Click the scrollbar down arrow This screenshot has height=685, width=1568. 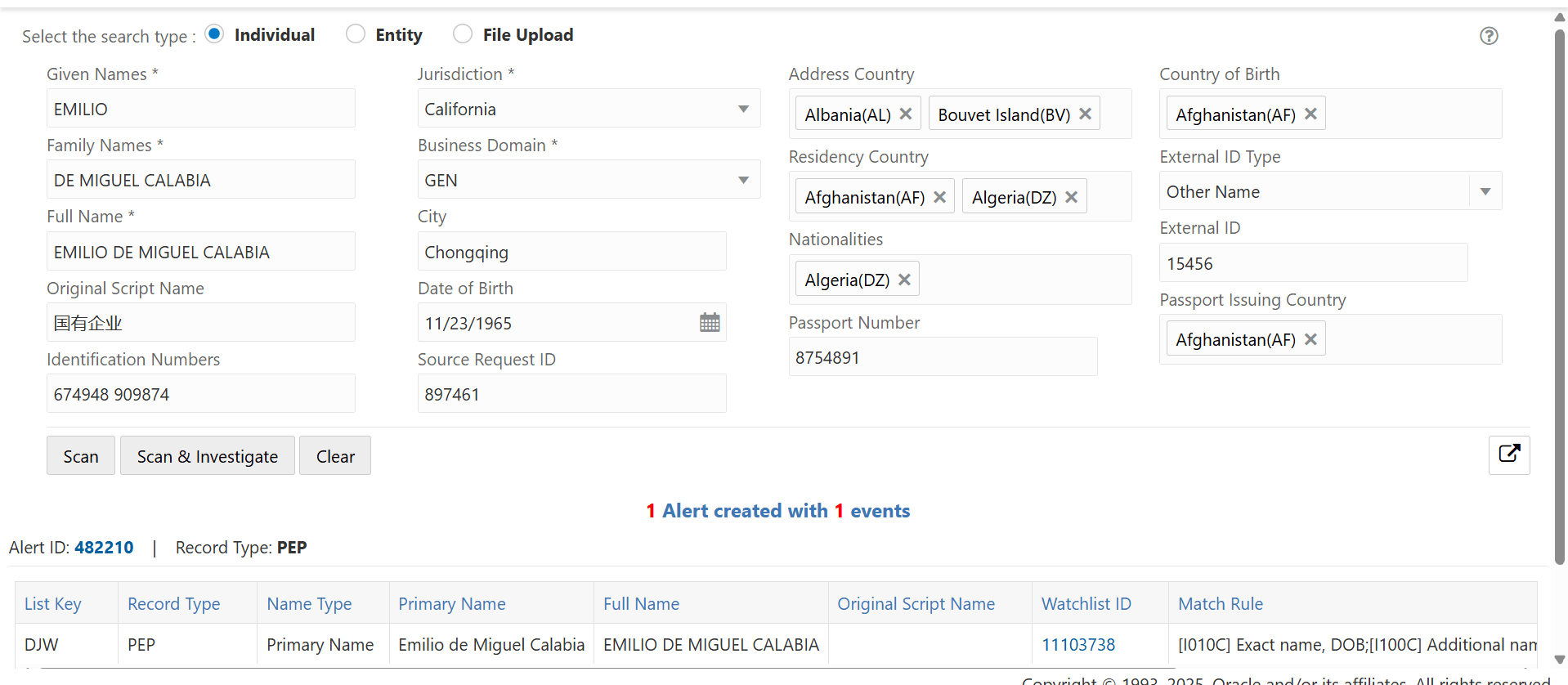click(1560, 659)
